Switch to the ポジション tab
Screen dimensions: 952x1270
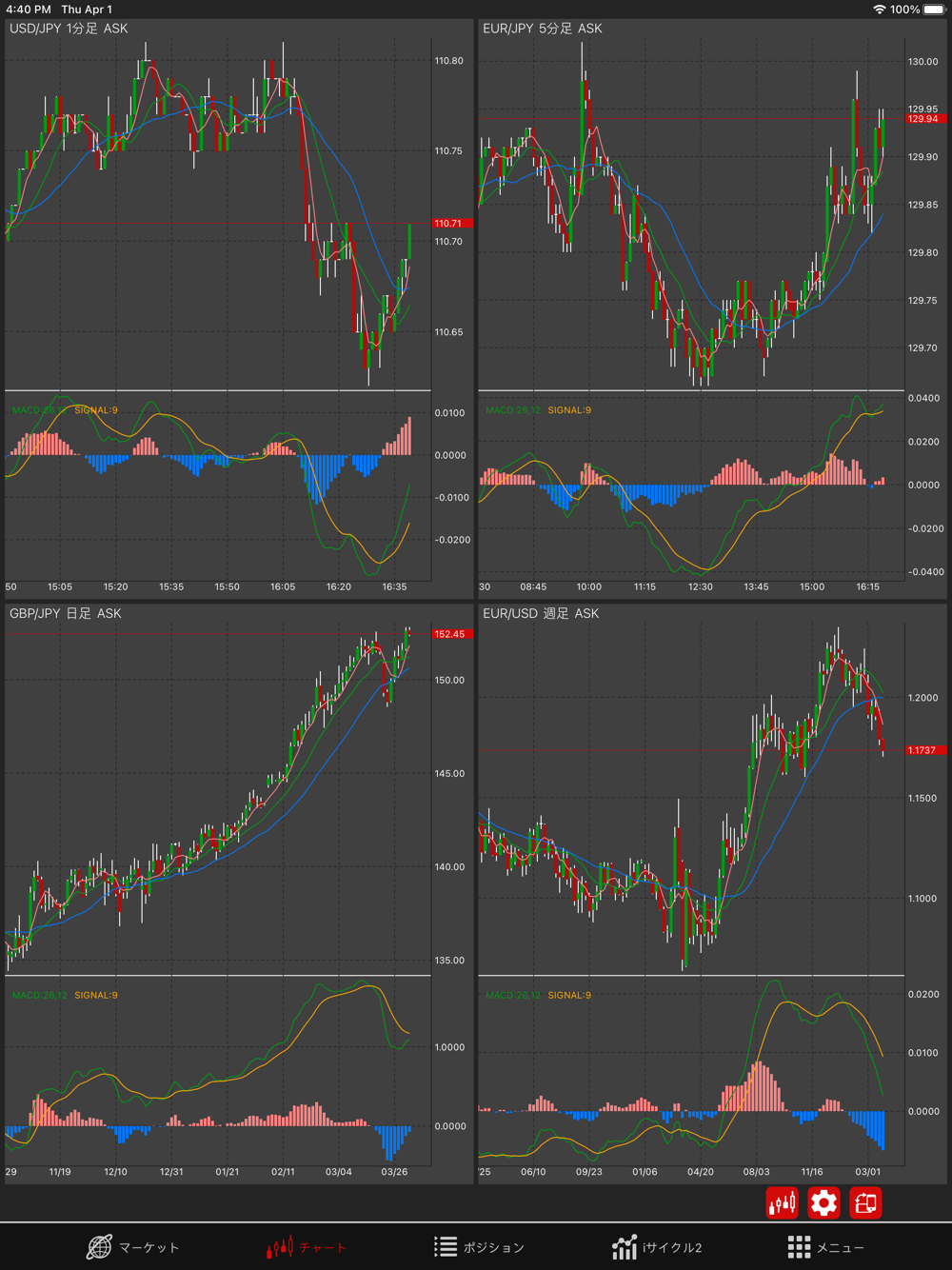pos(479,1246)
